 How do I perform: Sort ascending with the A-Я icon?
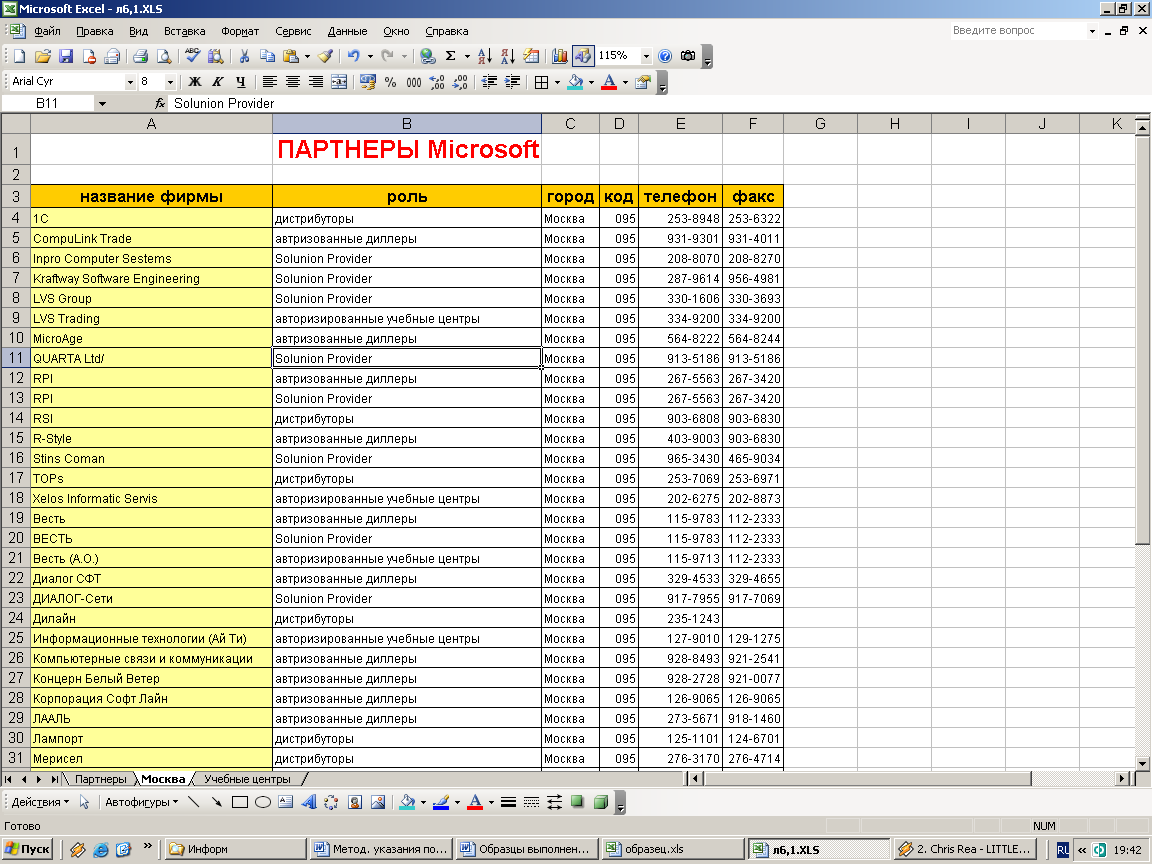484,56
